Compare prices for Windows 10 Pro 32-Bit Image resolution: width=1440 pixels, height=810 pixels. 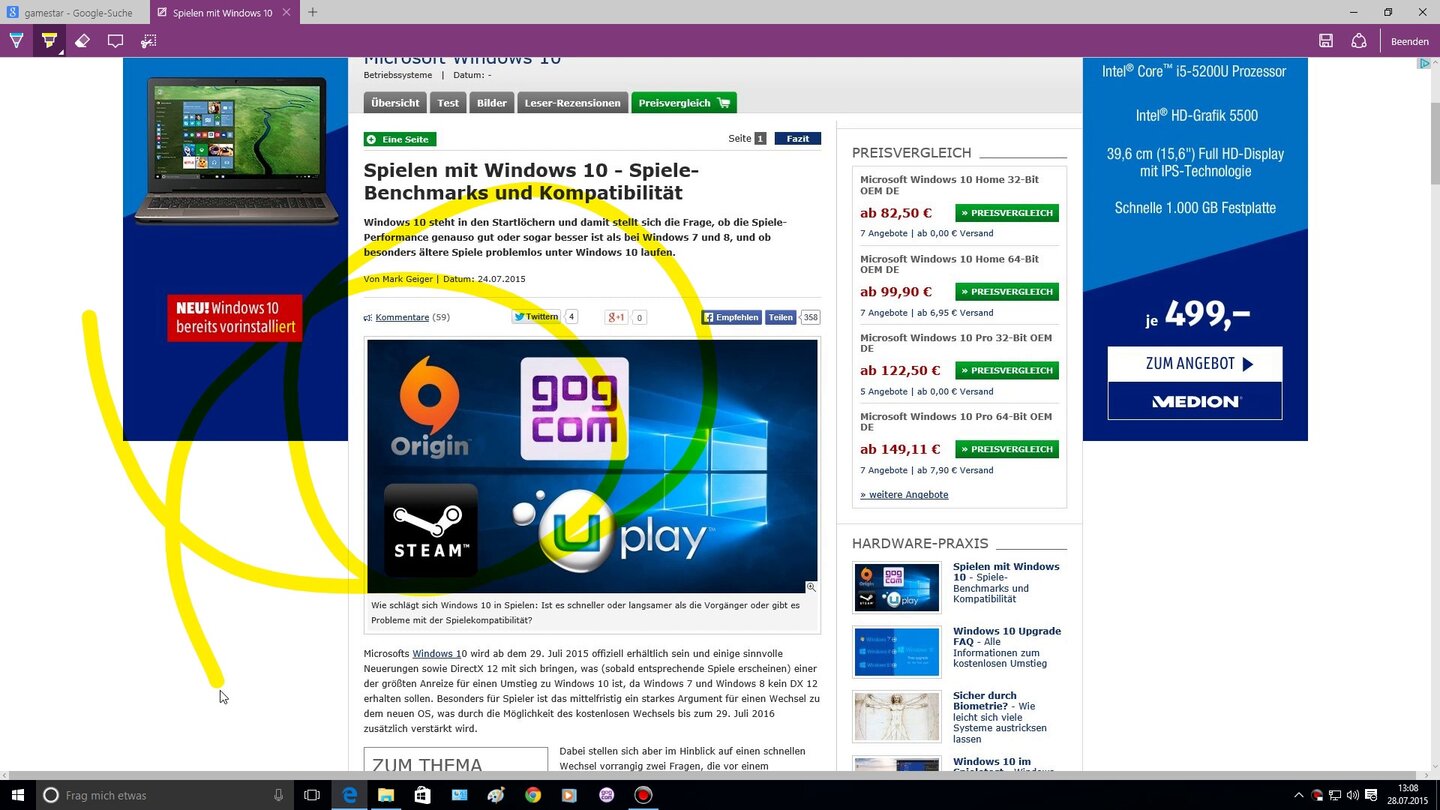(1007, 370)
